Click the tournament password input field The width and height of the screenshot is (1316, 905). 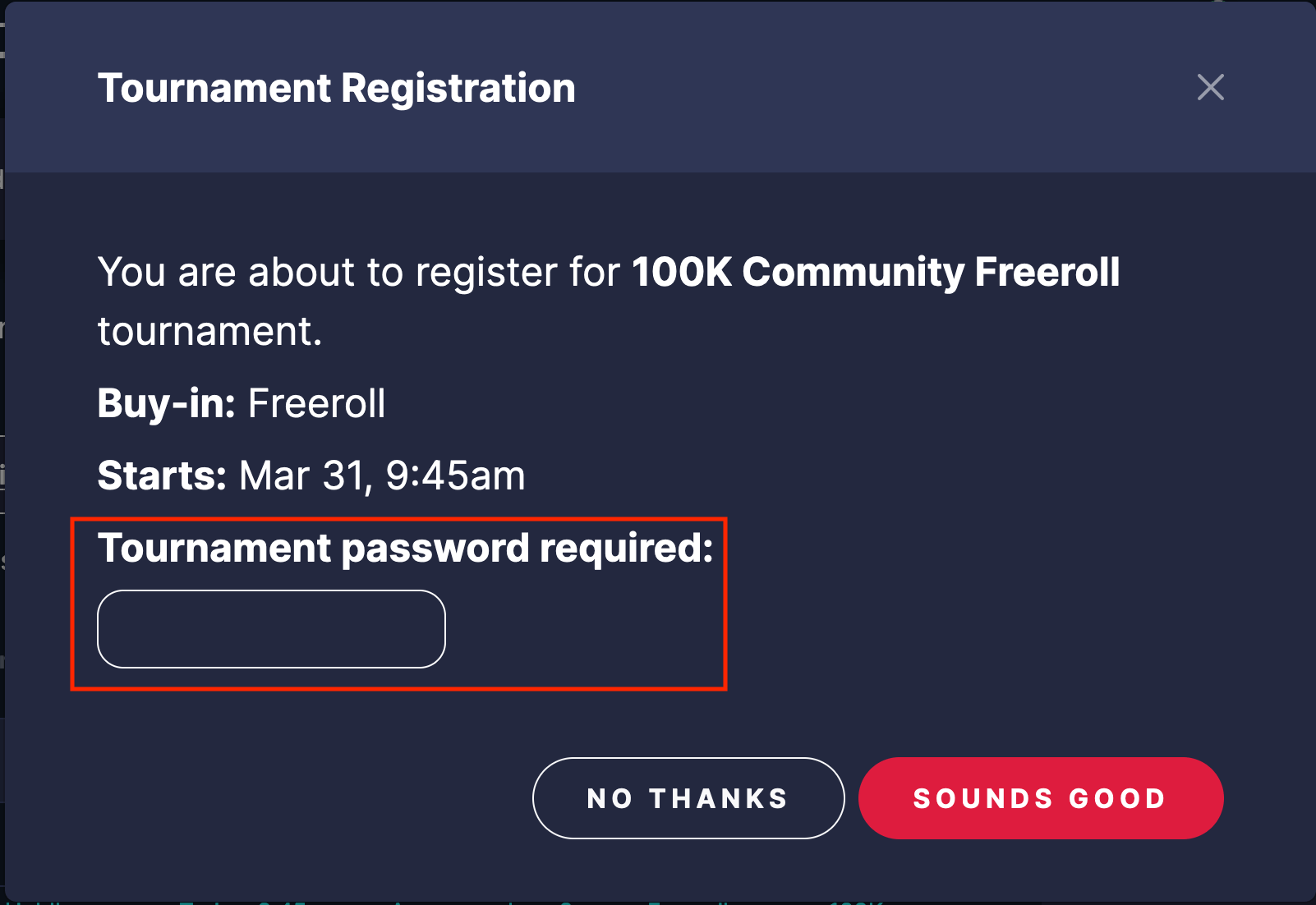270,628
